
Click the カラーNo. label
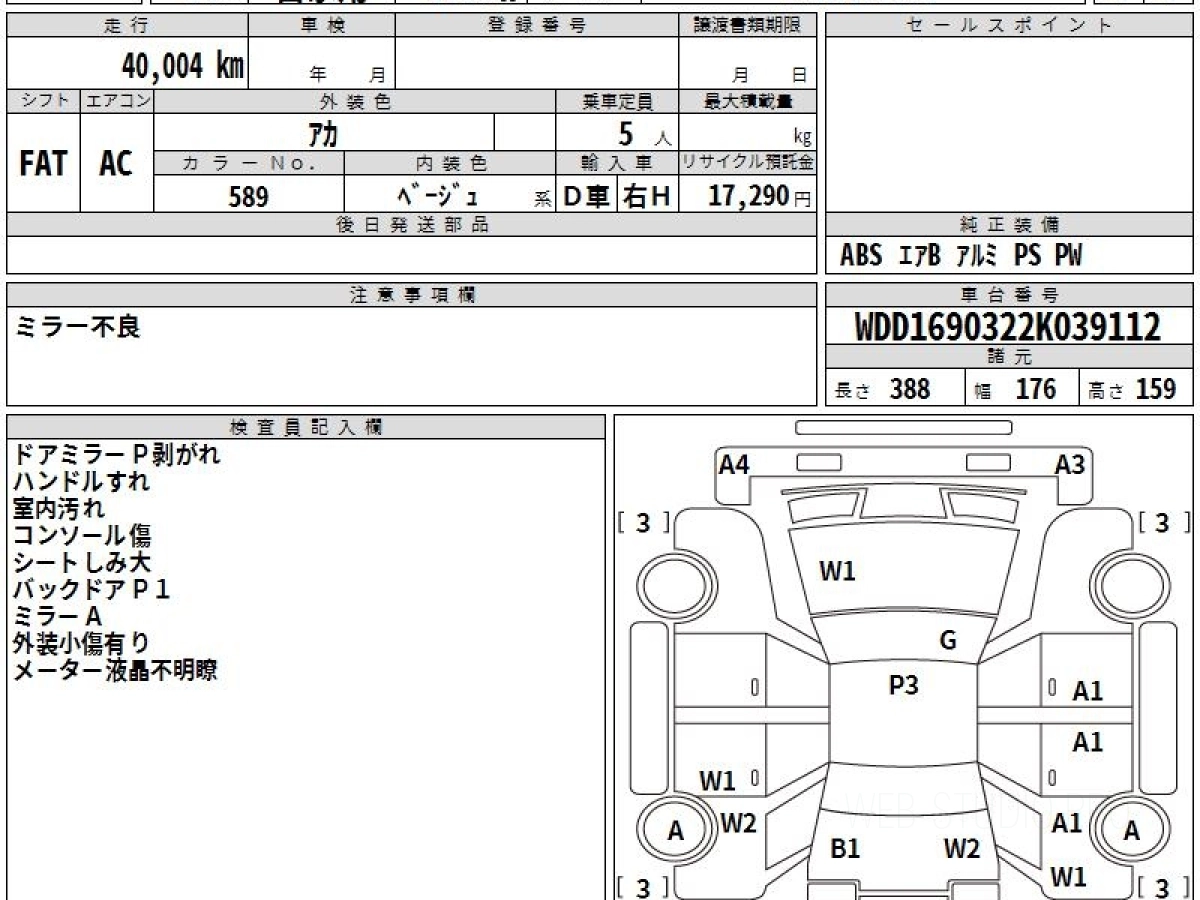(249, 163)
